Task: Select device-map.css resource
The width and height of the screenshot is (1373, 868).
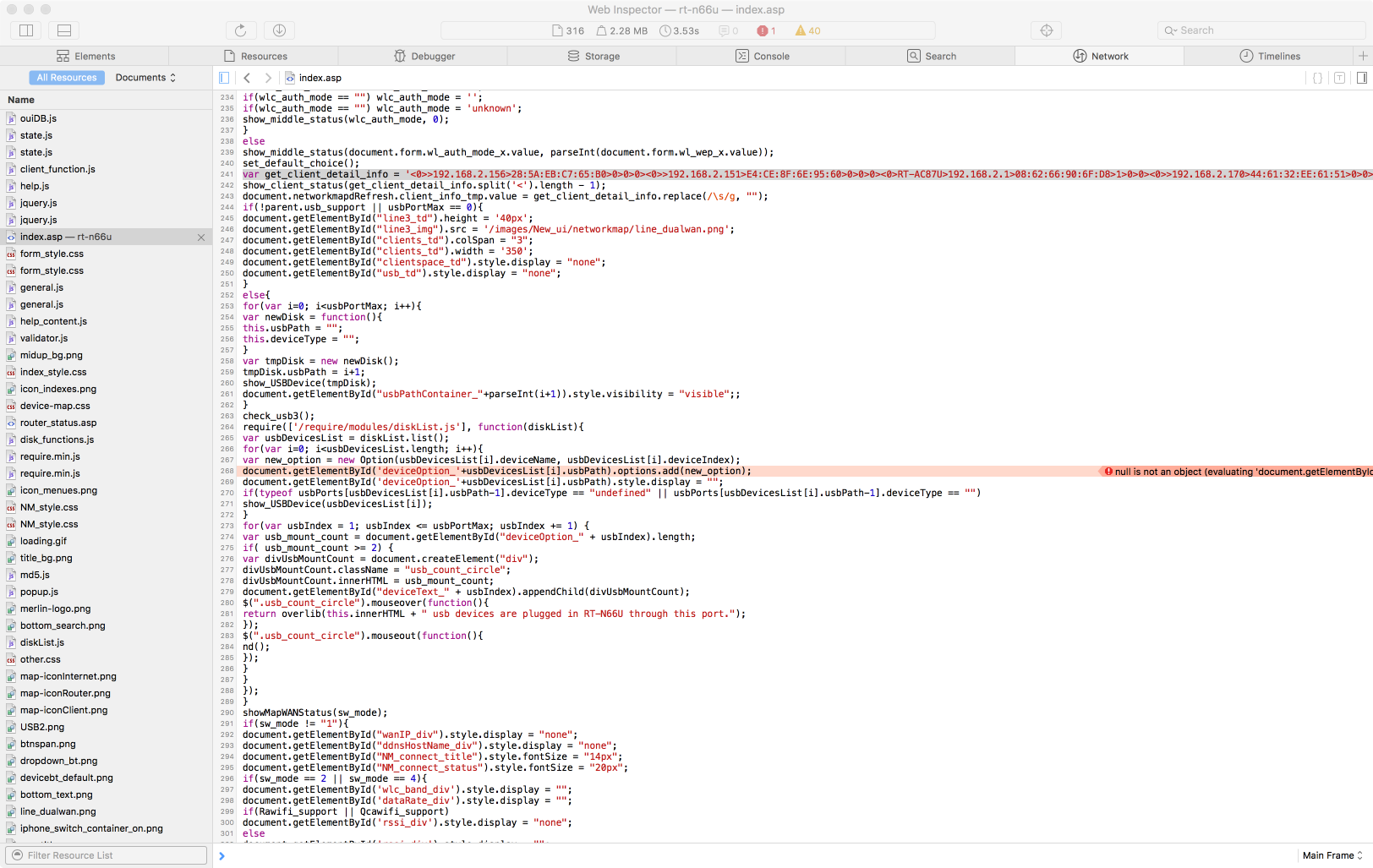Action: (106, 406)
